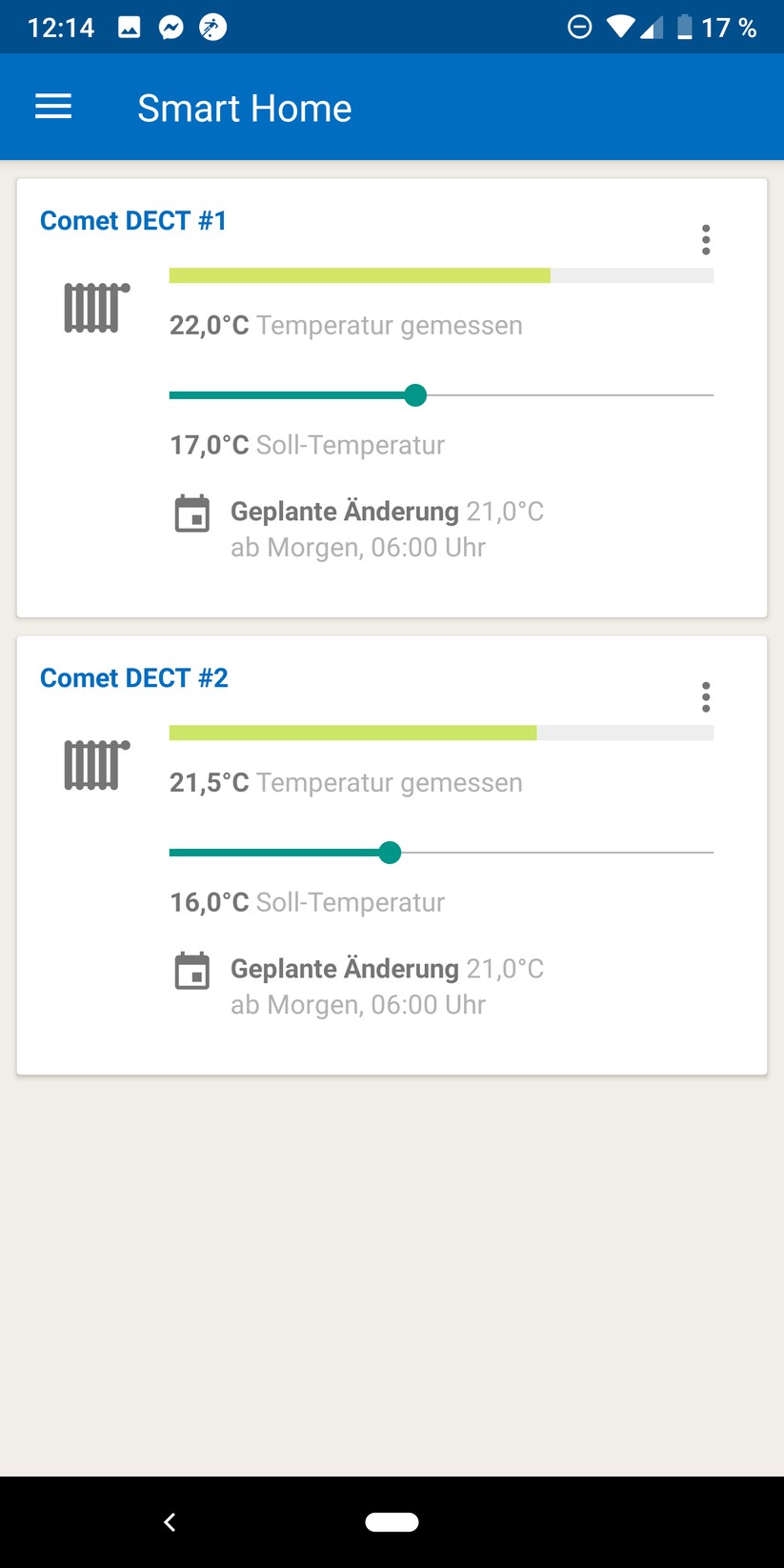This screenshot has height=1568, width=784.
Task: Tap the measured temperature bar of Comet DECT #1
Action: pos(441,276)
